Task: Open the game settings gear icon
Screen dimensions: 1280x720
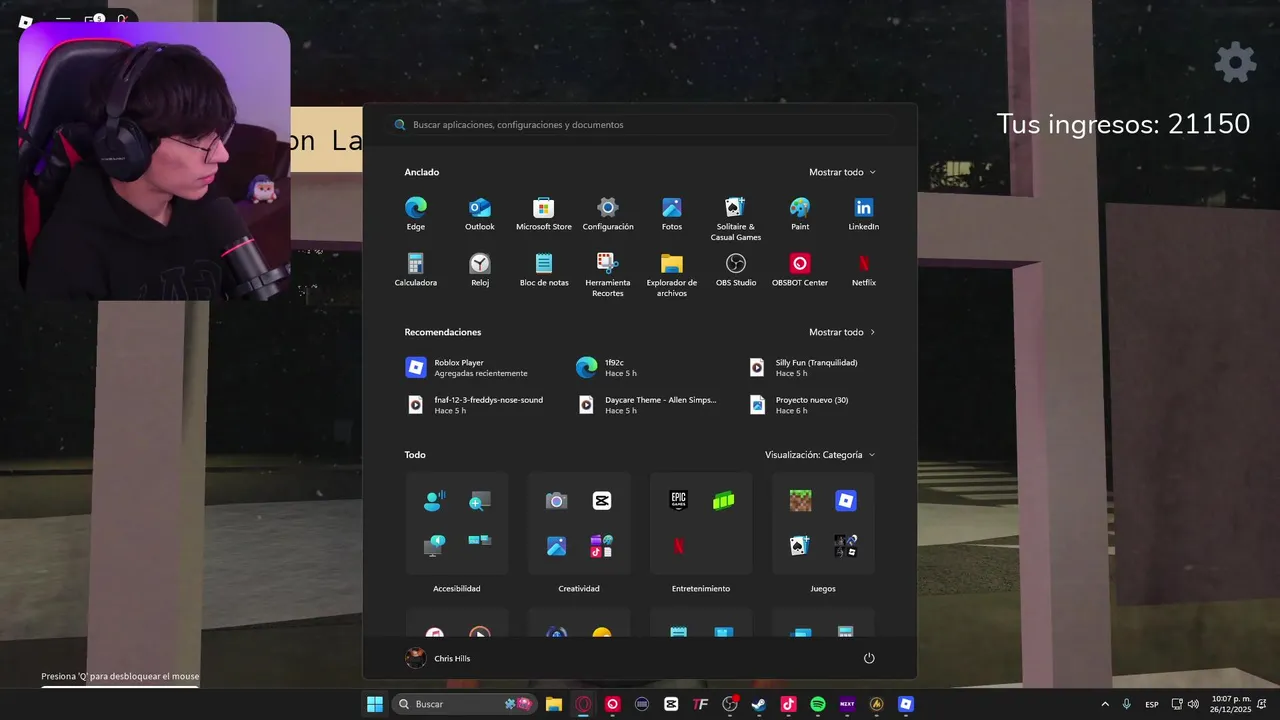Action: 1235,62
